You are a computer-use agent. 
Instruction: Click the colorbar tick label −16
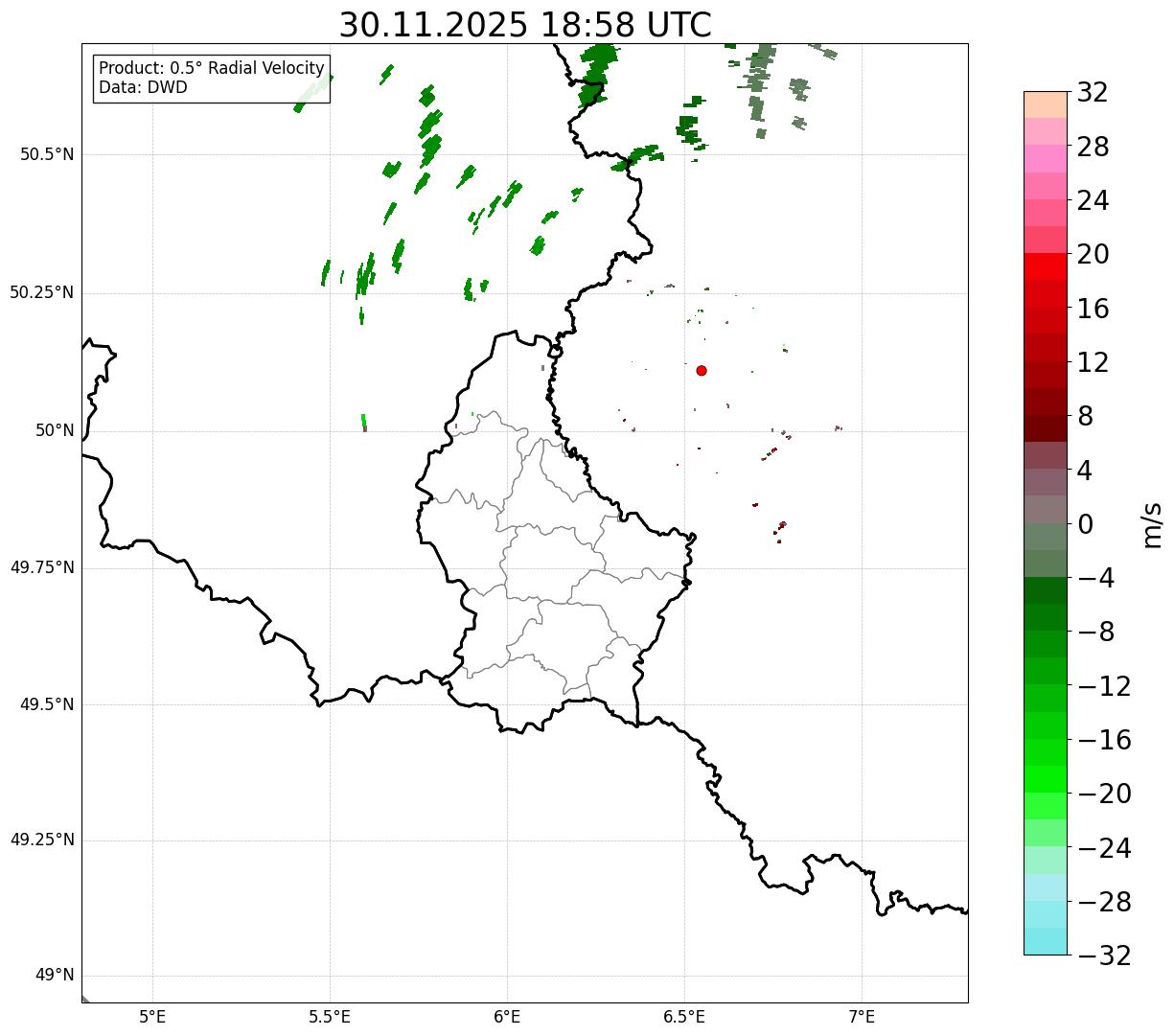(x=1104, y=740)
